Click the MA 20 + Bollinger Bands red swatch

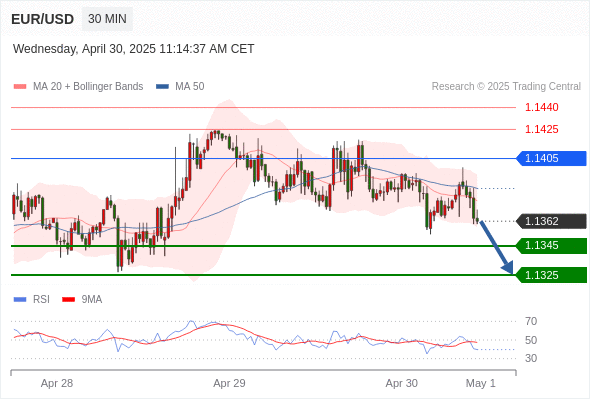tap(20, 87)
